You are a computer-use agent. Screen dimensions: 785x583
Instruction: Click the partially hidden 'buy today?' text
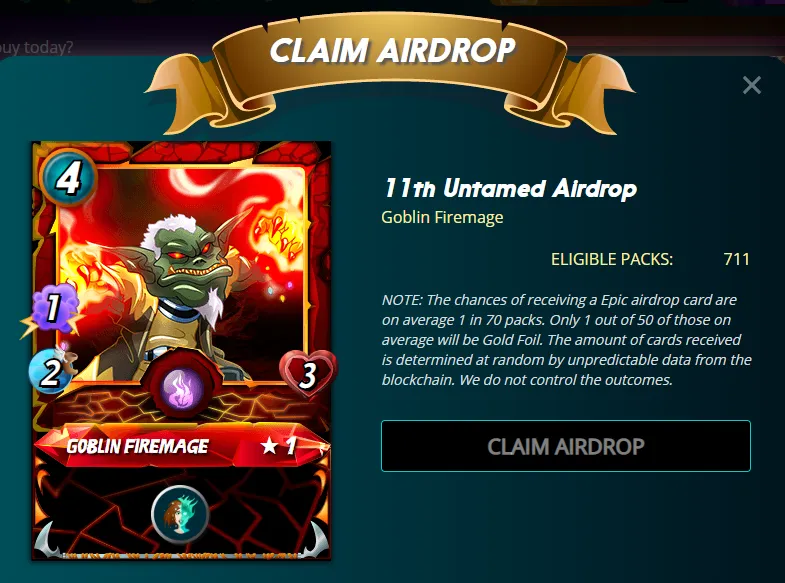coord(36,48)
